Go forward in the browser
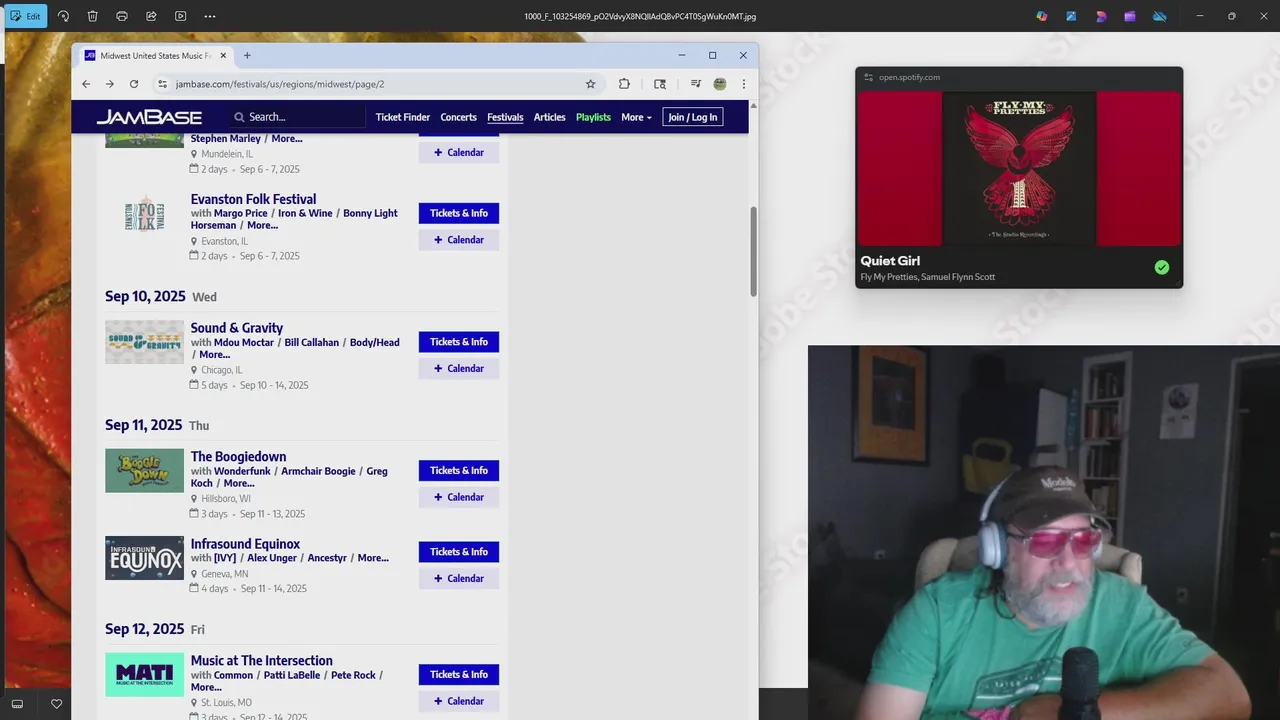The image size is (1280, 720). coord(110,84)
